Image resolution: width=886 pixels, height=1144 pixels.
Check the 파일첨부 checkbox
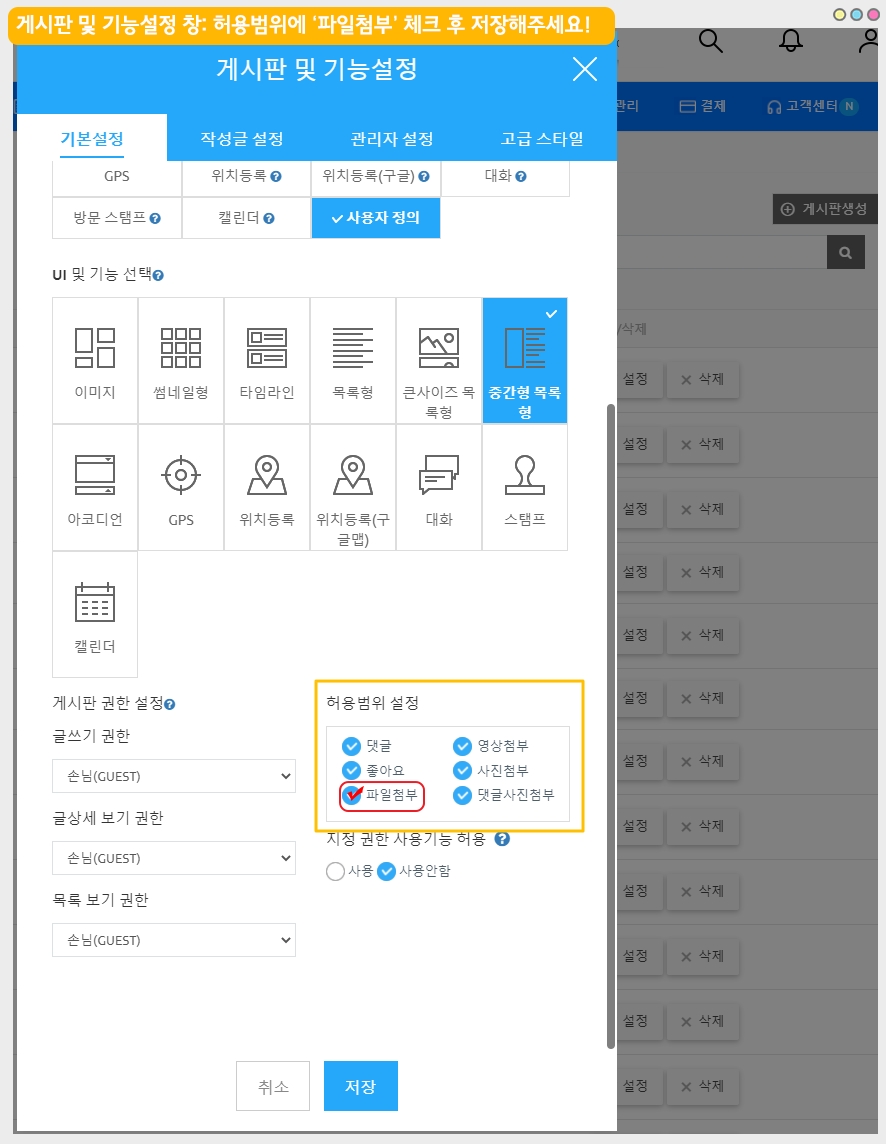pos(352,795)
